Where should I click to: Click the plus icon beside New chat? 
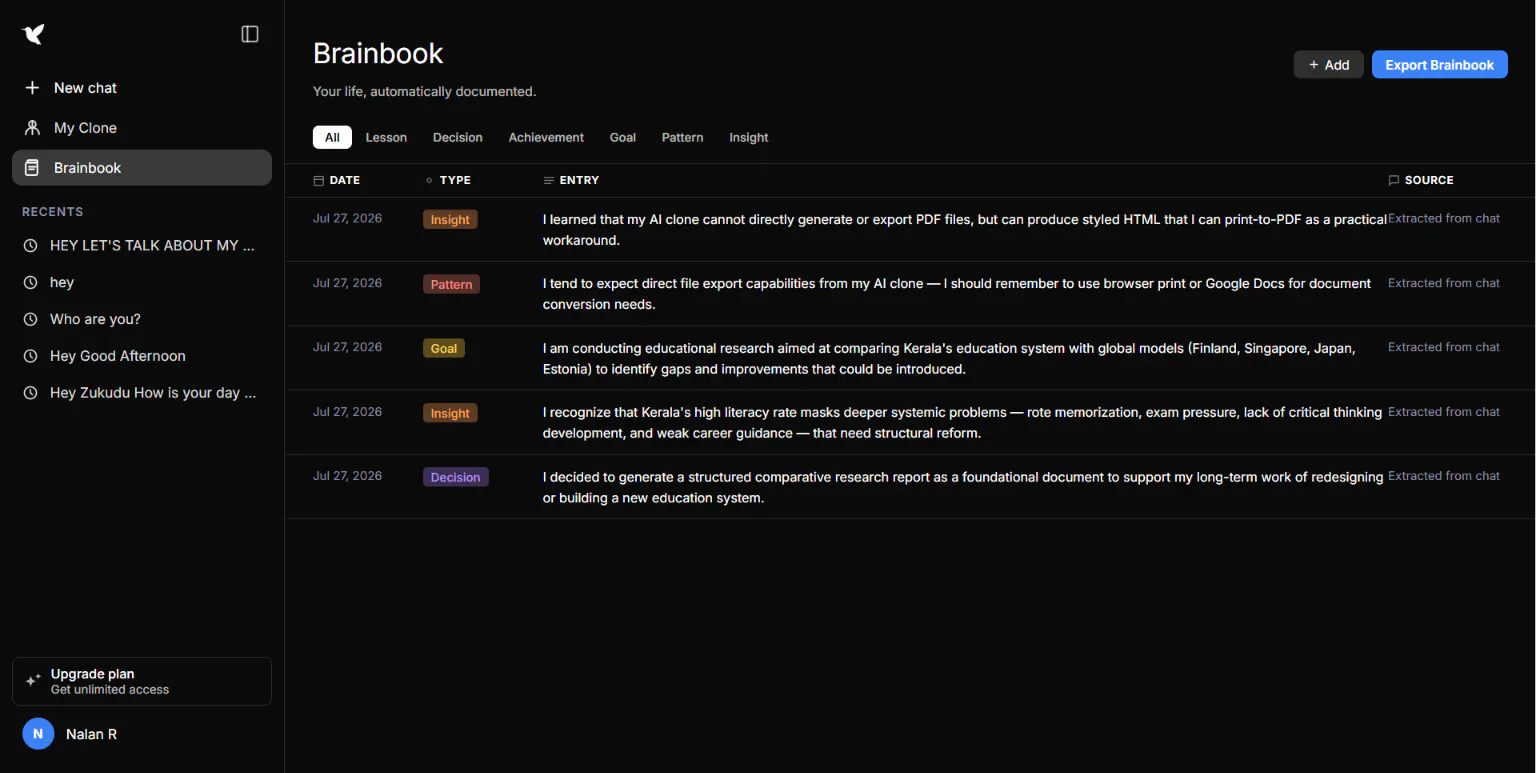click(x=32, y=88)
